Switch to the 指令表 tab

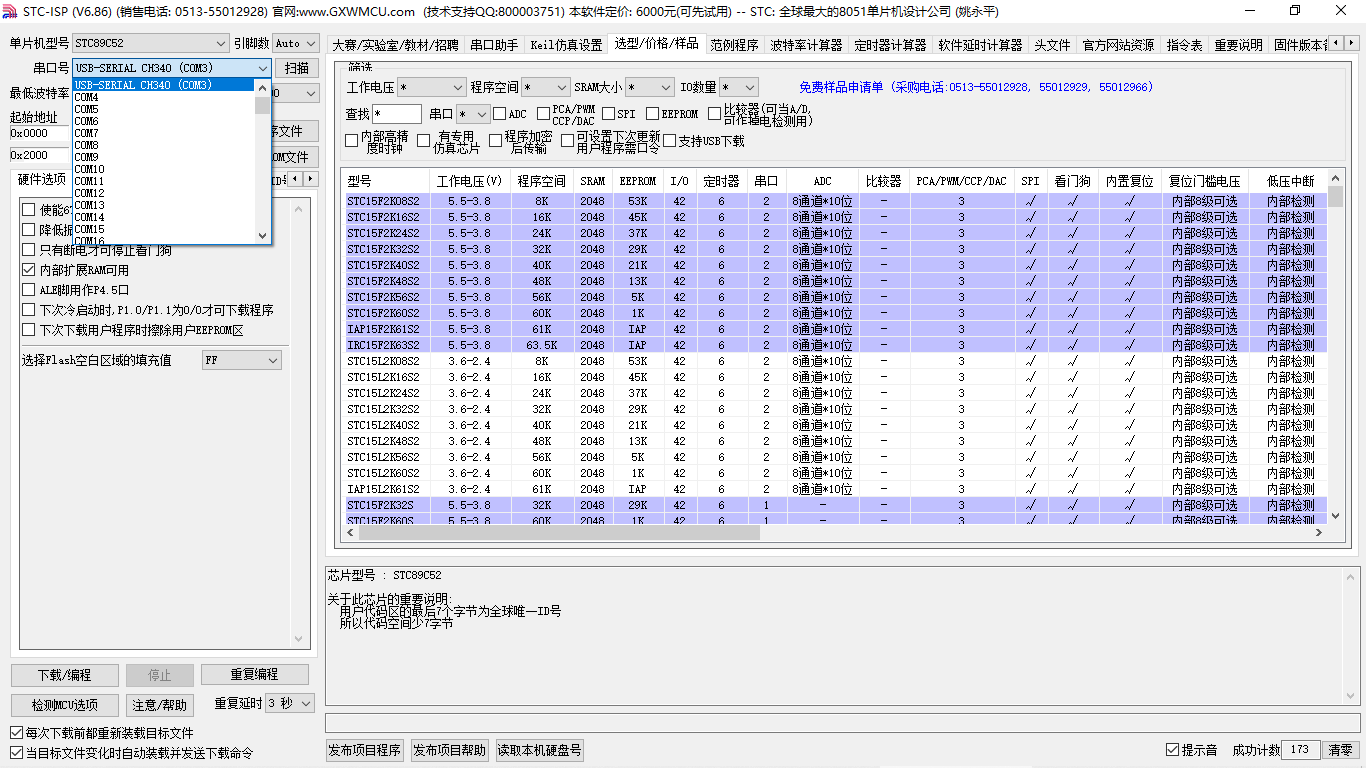[x=1185, y=45]
